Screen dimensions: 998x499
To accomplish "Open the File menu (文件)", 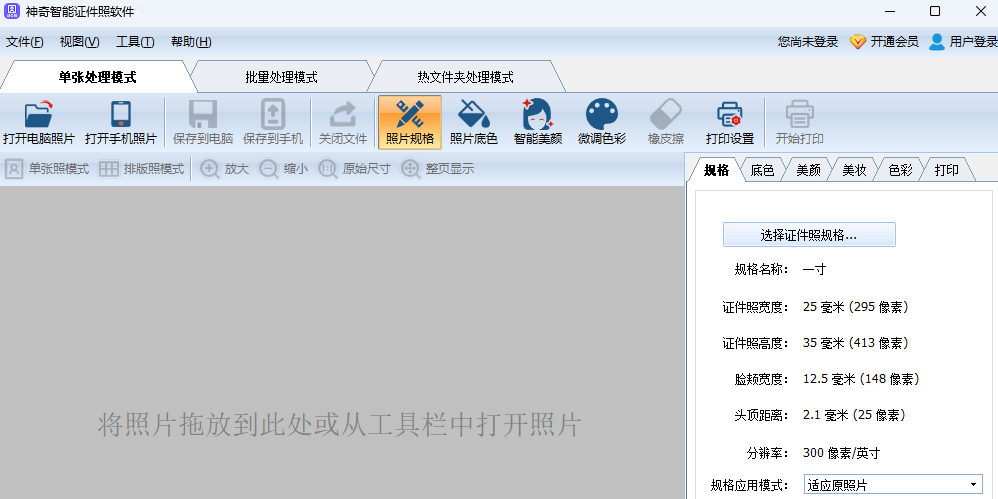I will (24, 42).
